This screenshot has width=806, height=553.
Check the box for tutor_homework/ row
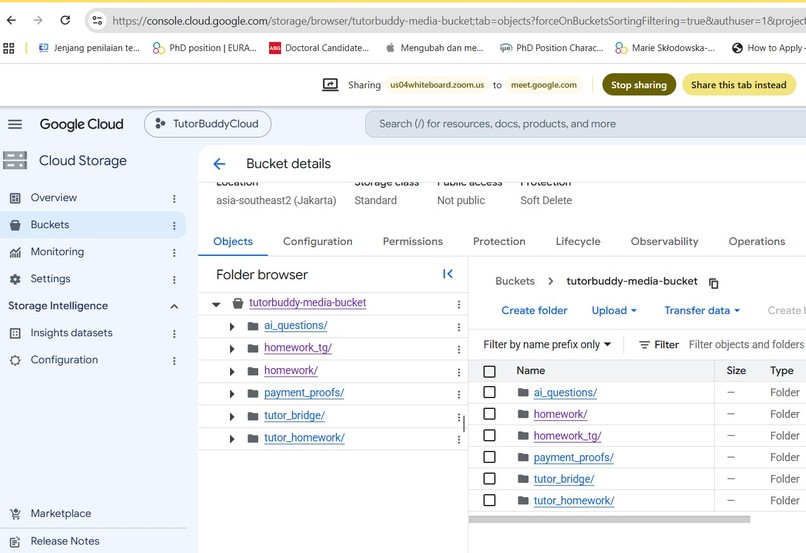point(489,501)
